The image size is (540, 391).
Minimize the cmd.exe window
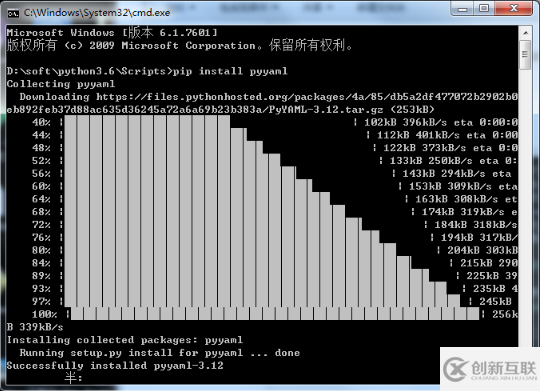(462, 9)
